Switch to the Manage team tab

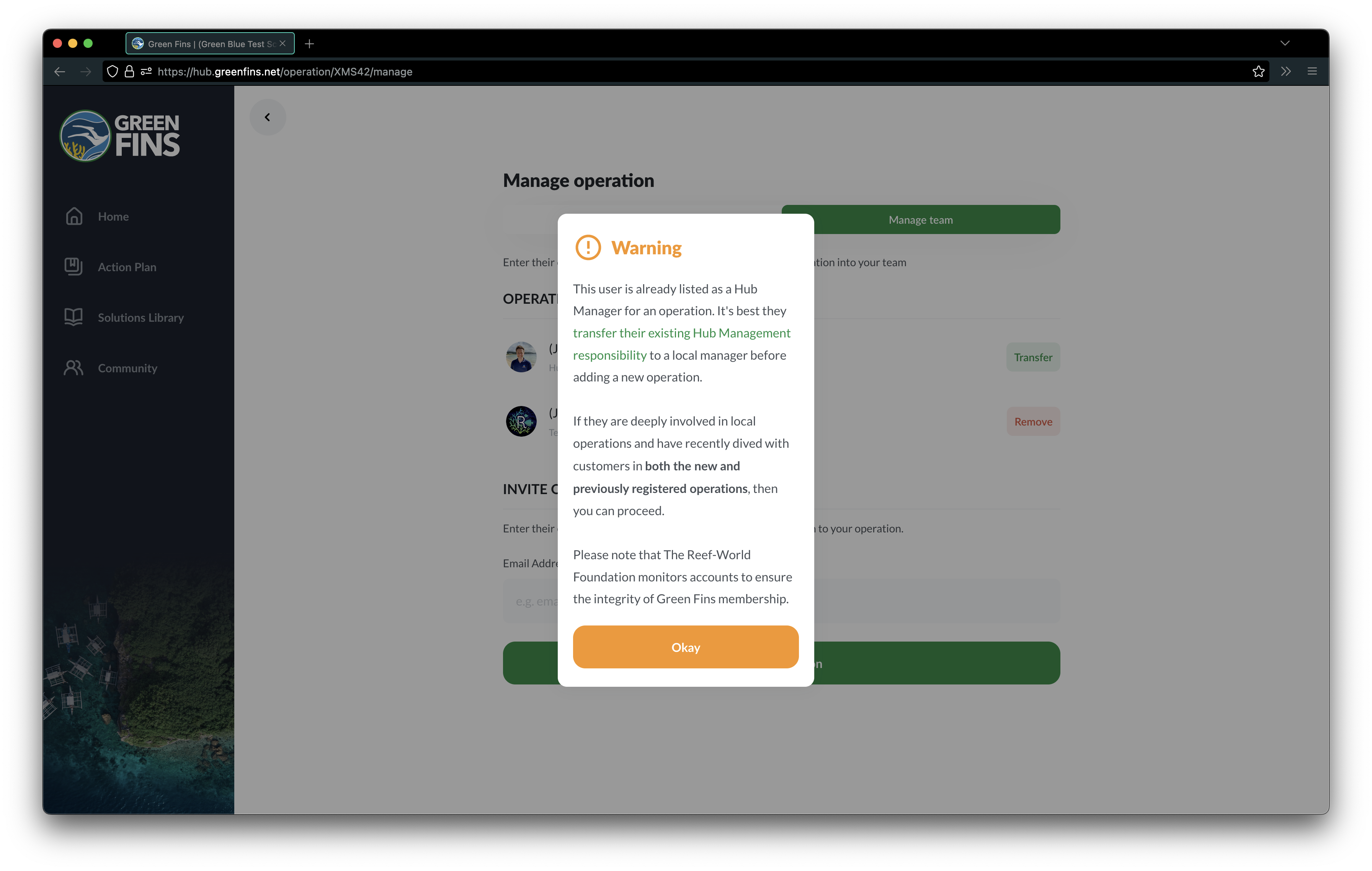[x=921, y=219]
